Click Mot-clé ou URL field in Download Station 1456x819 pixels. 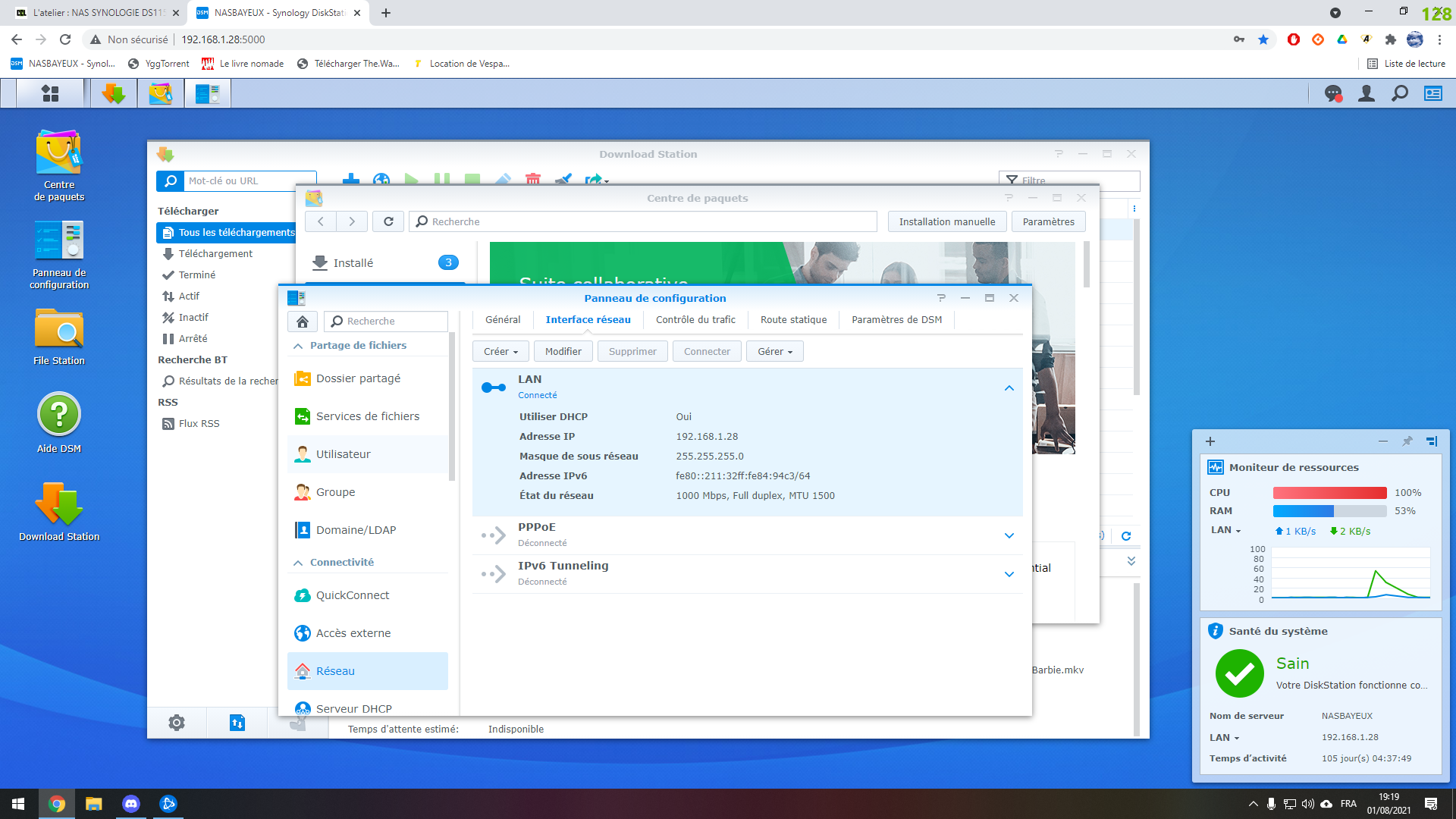[x=249, y=181]
